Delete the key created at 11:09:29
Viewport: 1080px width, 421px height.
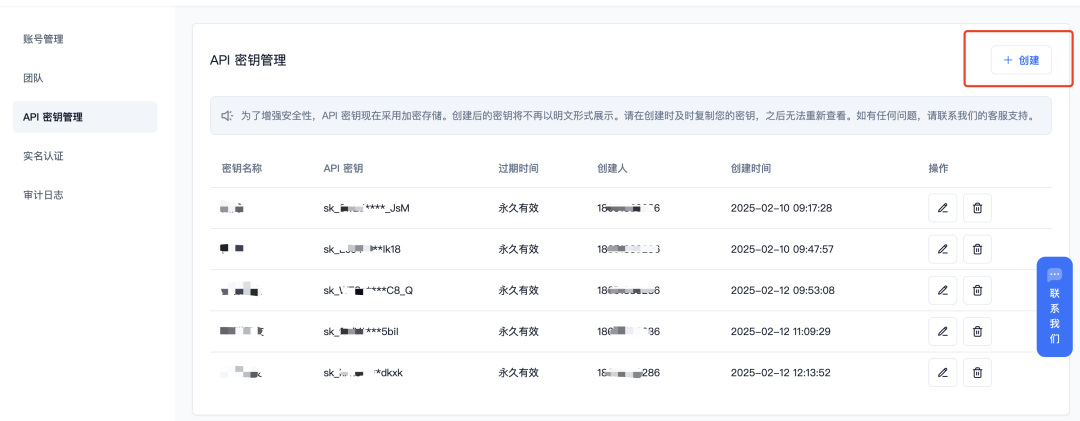point(977,331)
